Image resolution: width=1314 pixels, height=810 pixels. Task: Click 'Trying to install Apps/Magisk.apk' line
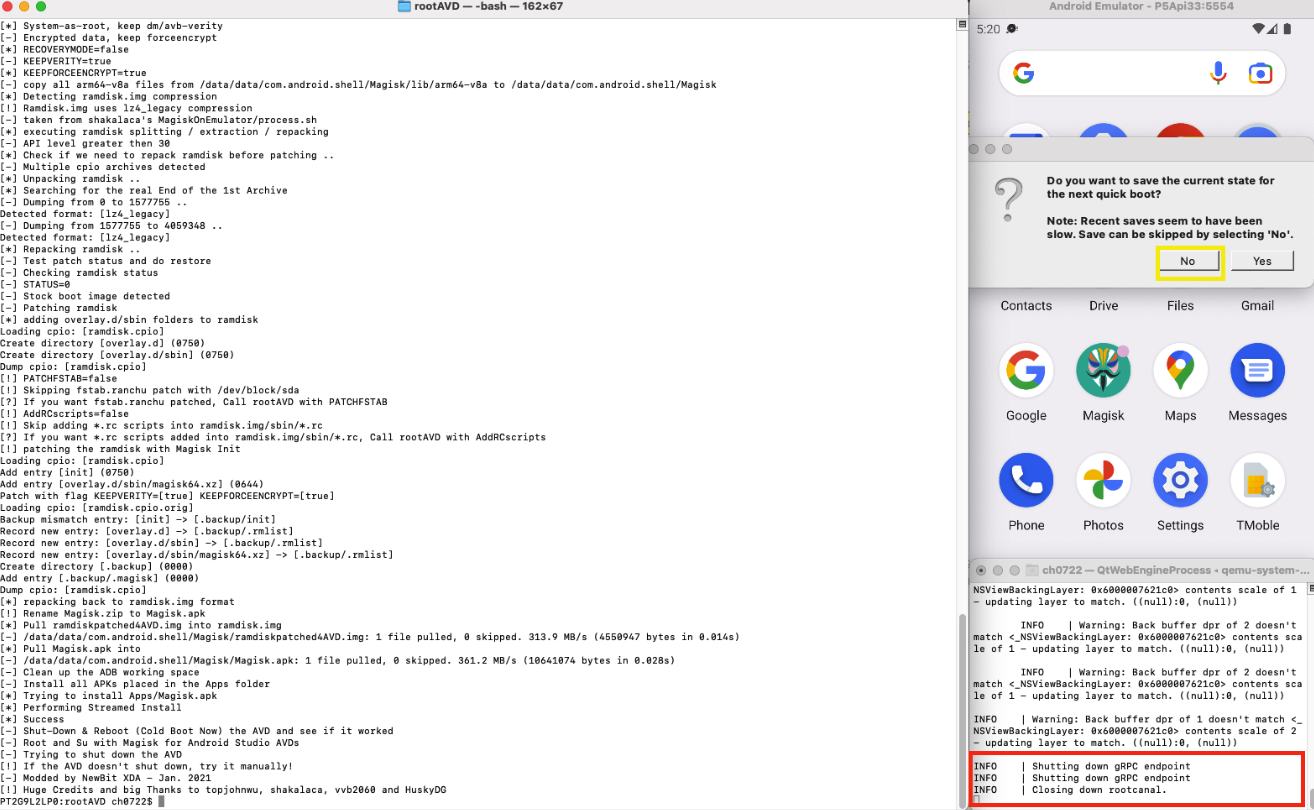(109, 695)
